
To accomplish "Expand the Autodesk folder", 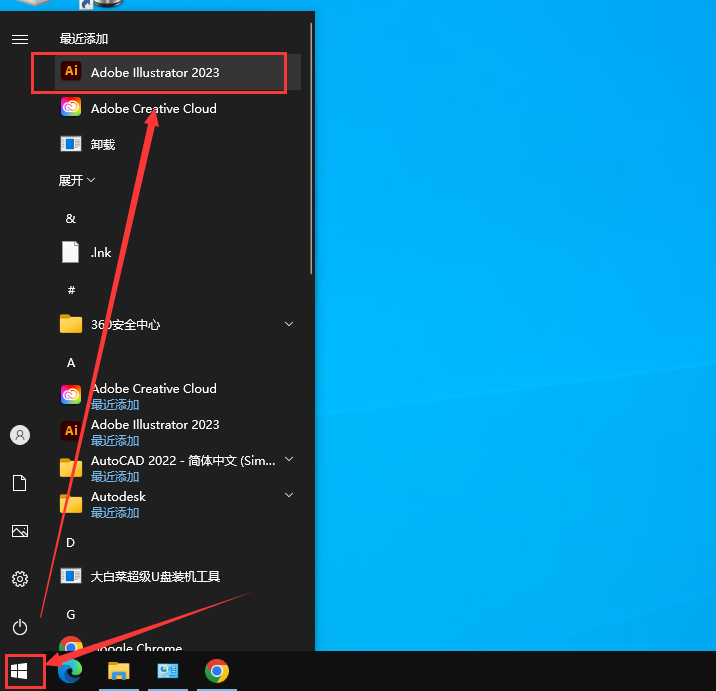I will click(289, 496).
